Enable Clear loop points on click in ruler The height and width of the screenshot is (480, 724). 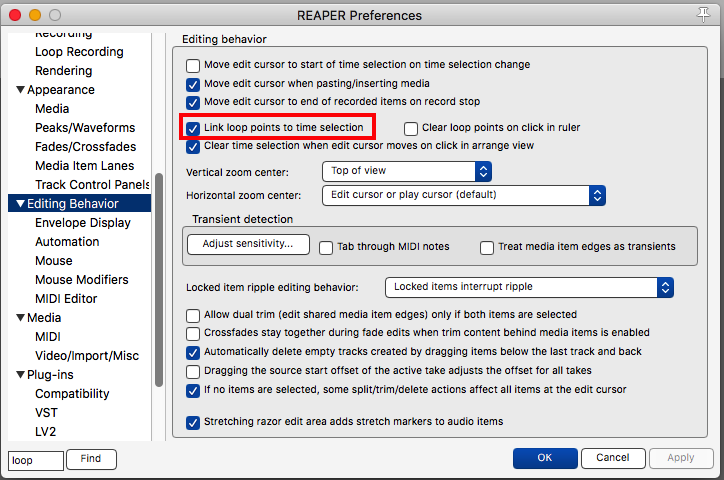(x=411, y=128)
